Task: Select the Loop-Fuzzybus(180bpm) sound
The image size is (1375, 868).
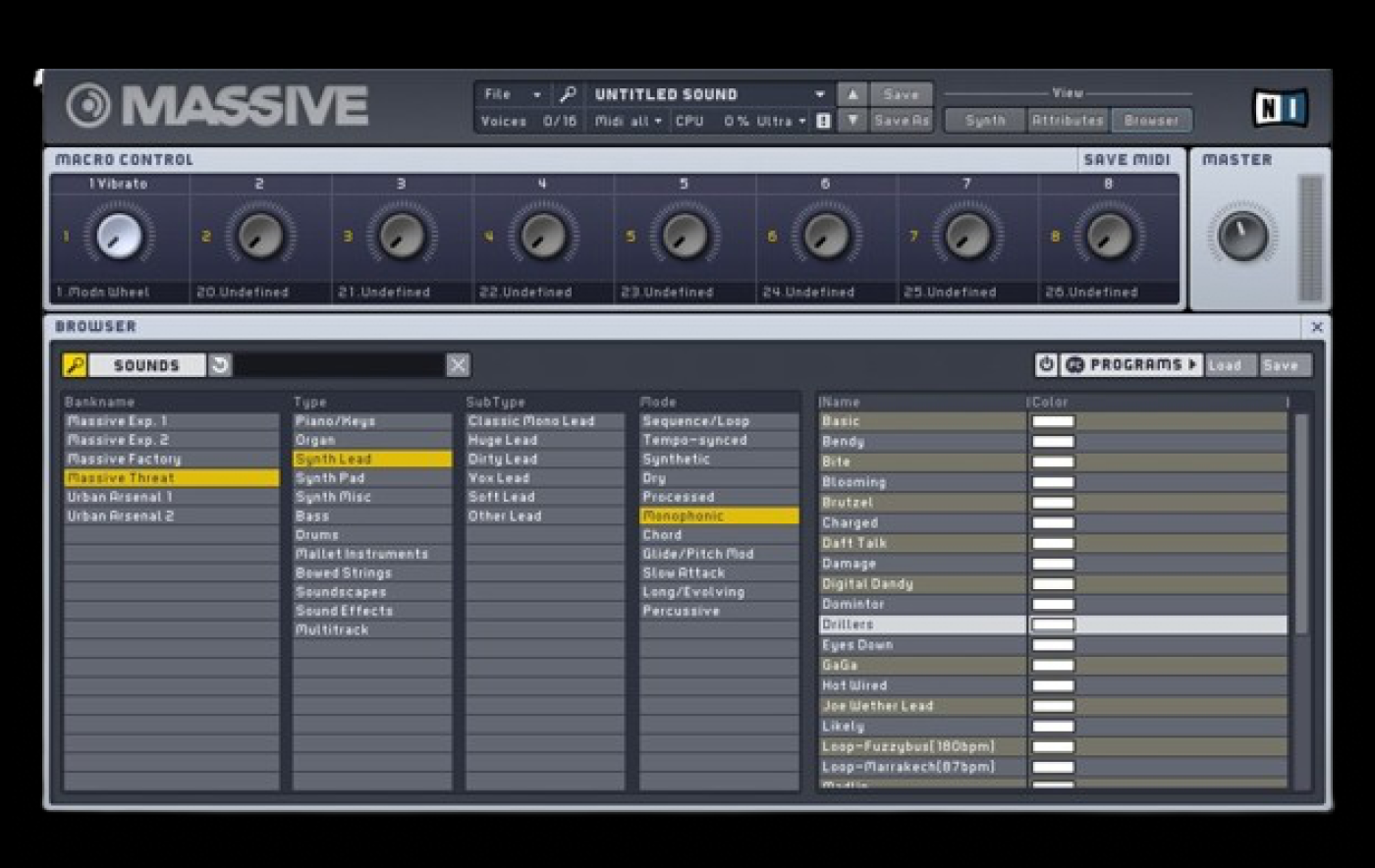Action: point(922,746)
